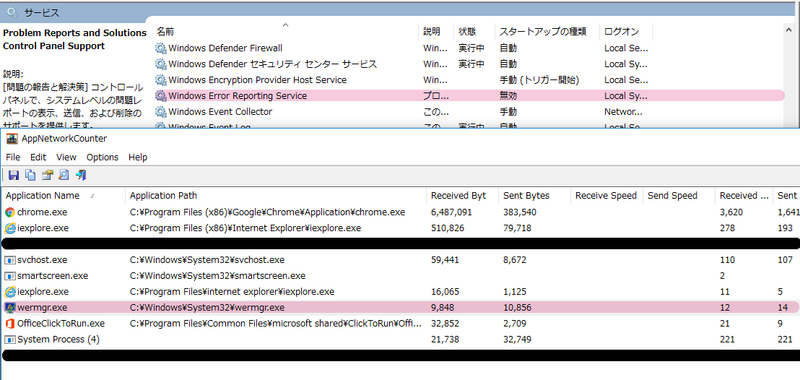Click the Find magnifier toolbar icon

(x=64, y=175)
